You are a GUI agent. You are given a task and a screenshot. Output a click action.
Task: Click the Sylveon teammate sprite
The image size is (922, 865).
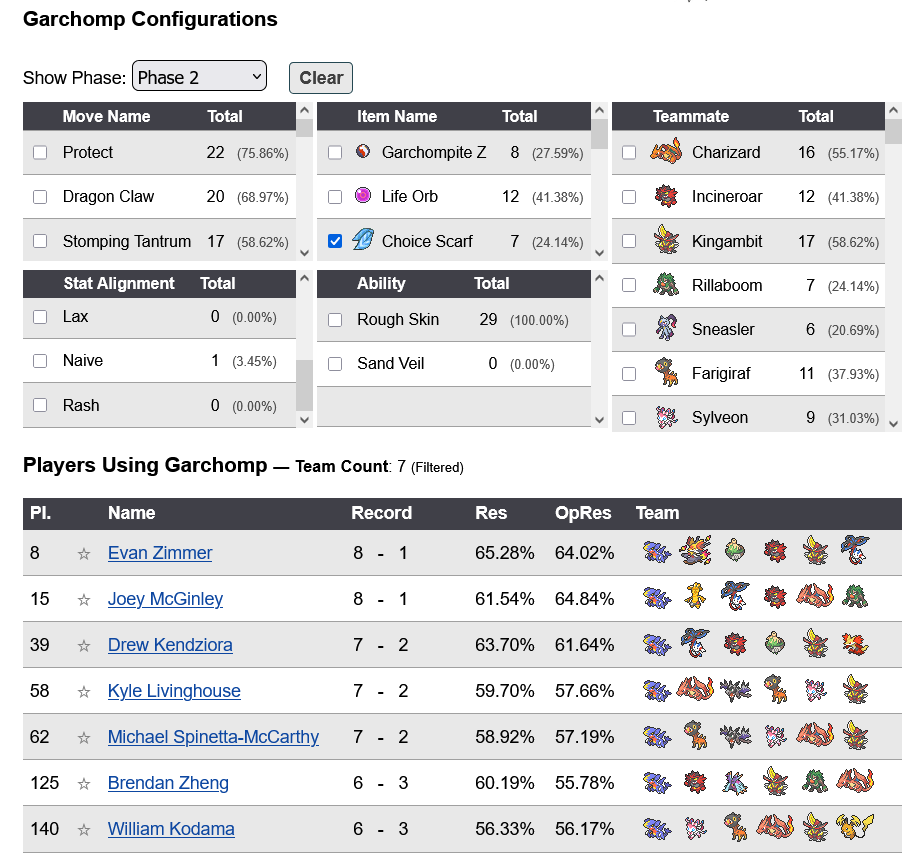point(666,417)
